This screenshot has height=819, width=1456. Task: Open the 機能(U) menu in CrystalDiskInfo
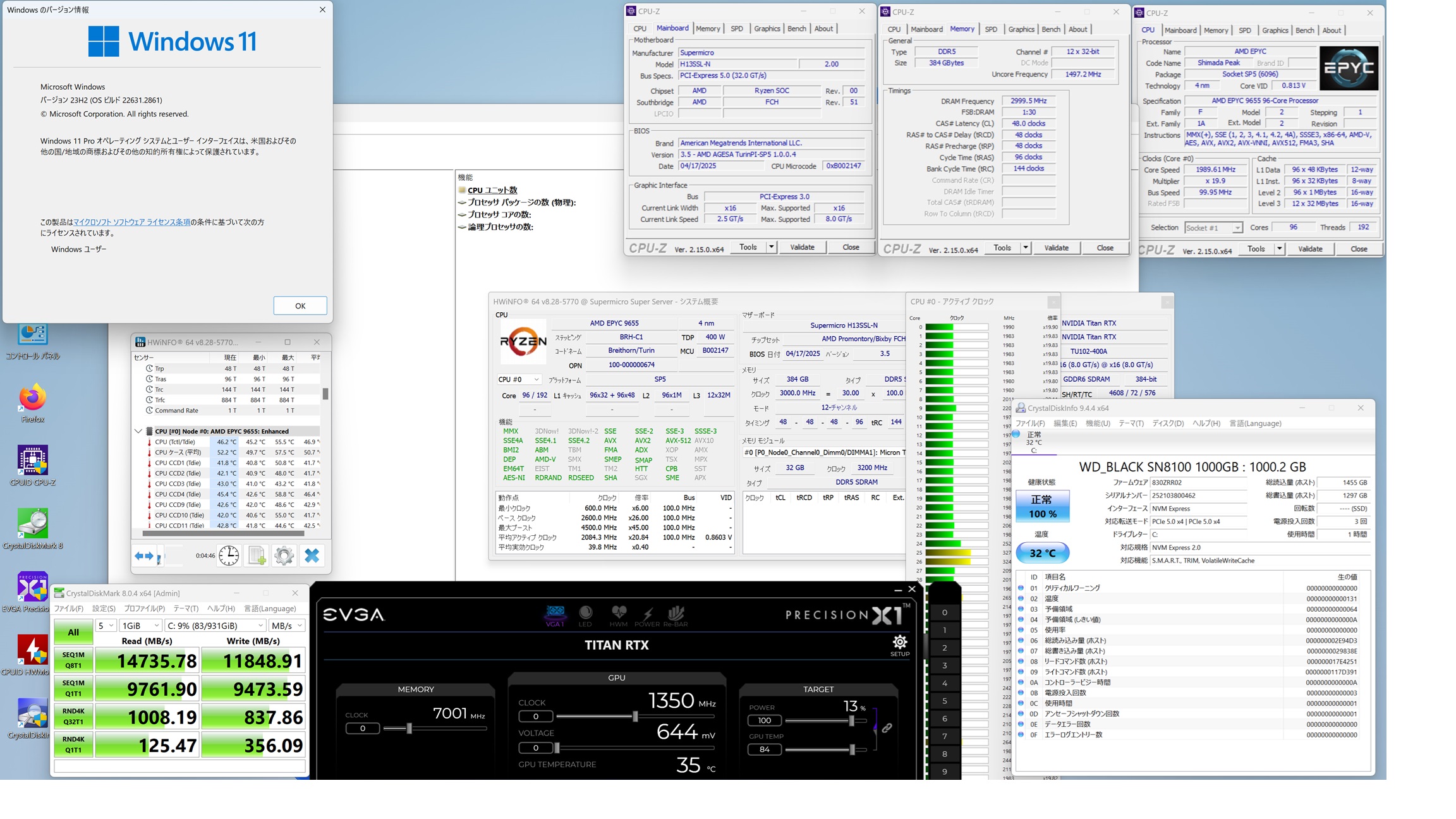click(1097, 423)
